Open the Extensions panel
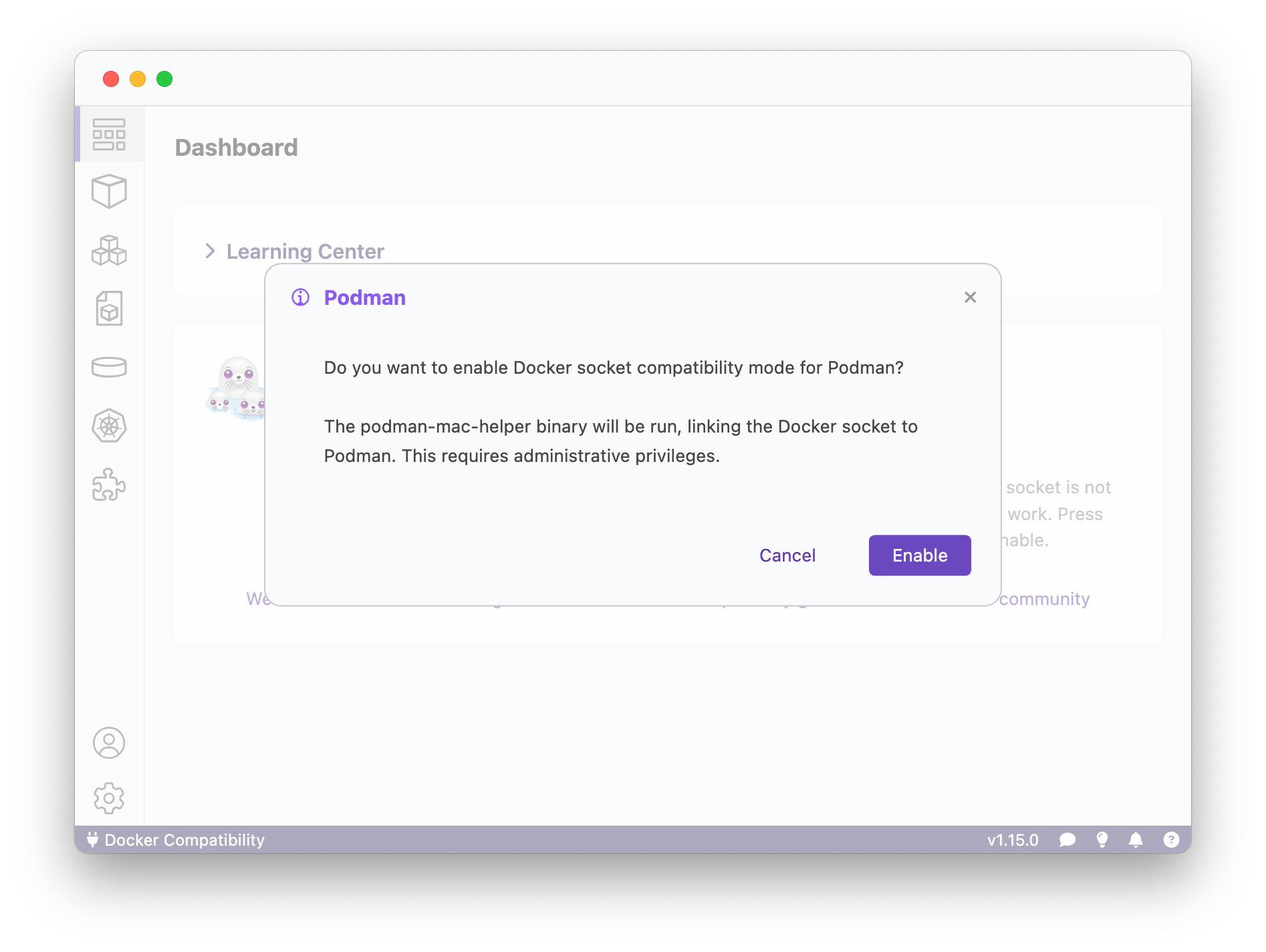 (110, 485)
